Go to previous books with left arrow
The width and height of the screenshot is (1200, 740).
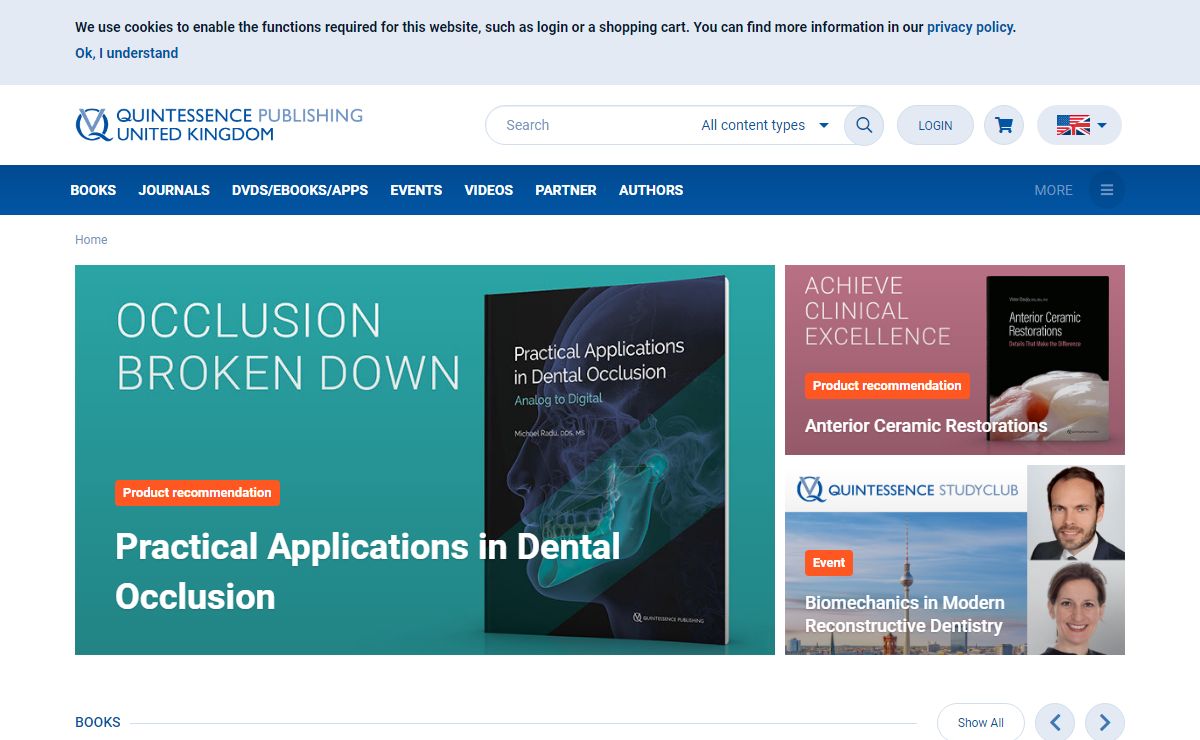click(x=1055, y=722)
